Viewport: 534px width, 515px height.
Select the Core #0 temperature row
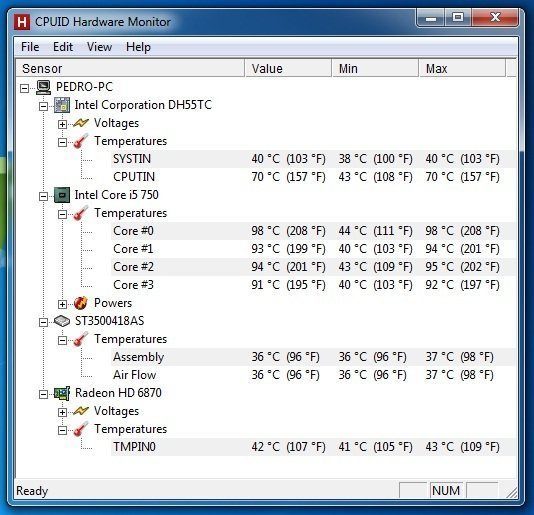313,231
